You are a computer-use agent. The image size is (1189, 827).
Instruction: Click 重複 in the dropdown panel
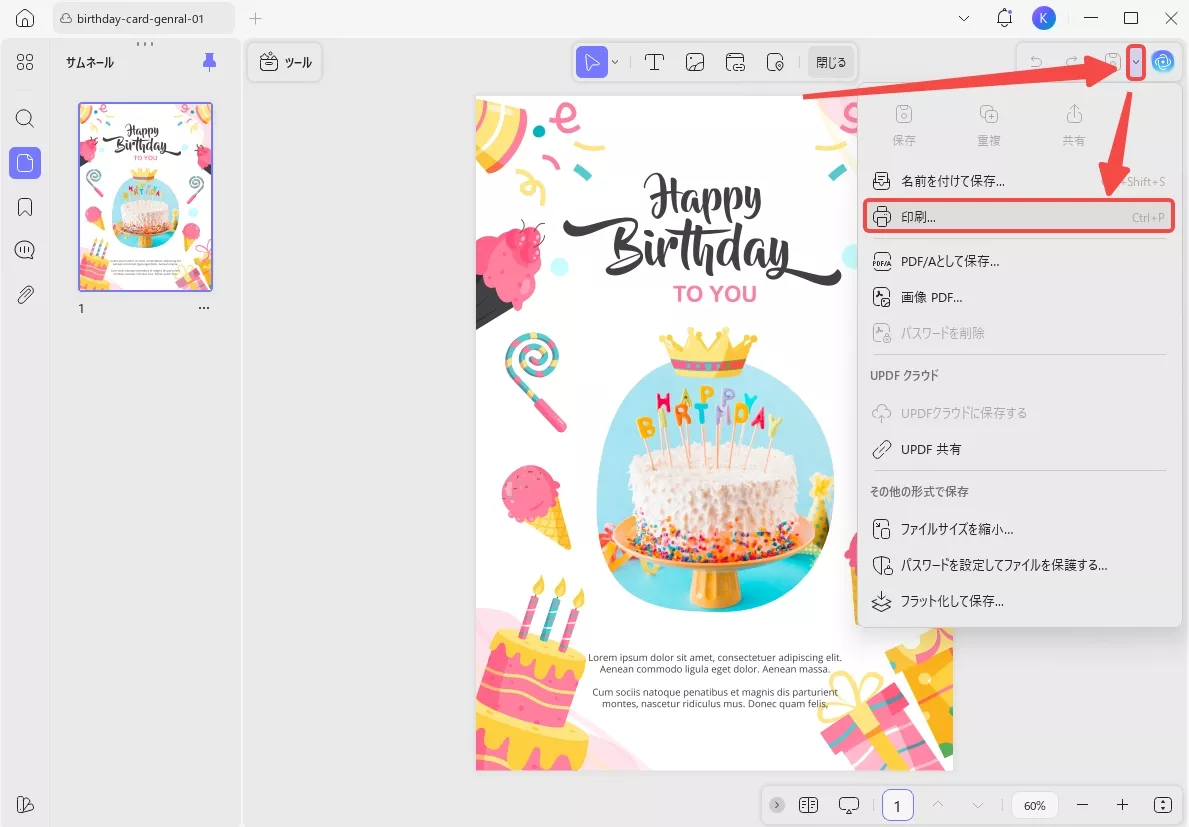[989, 125]
